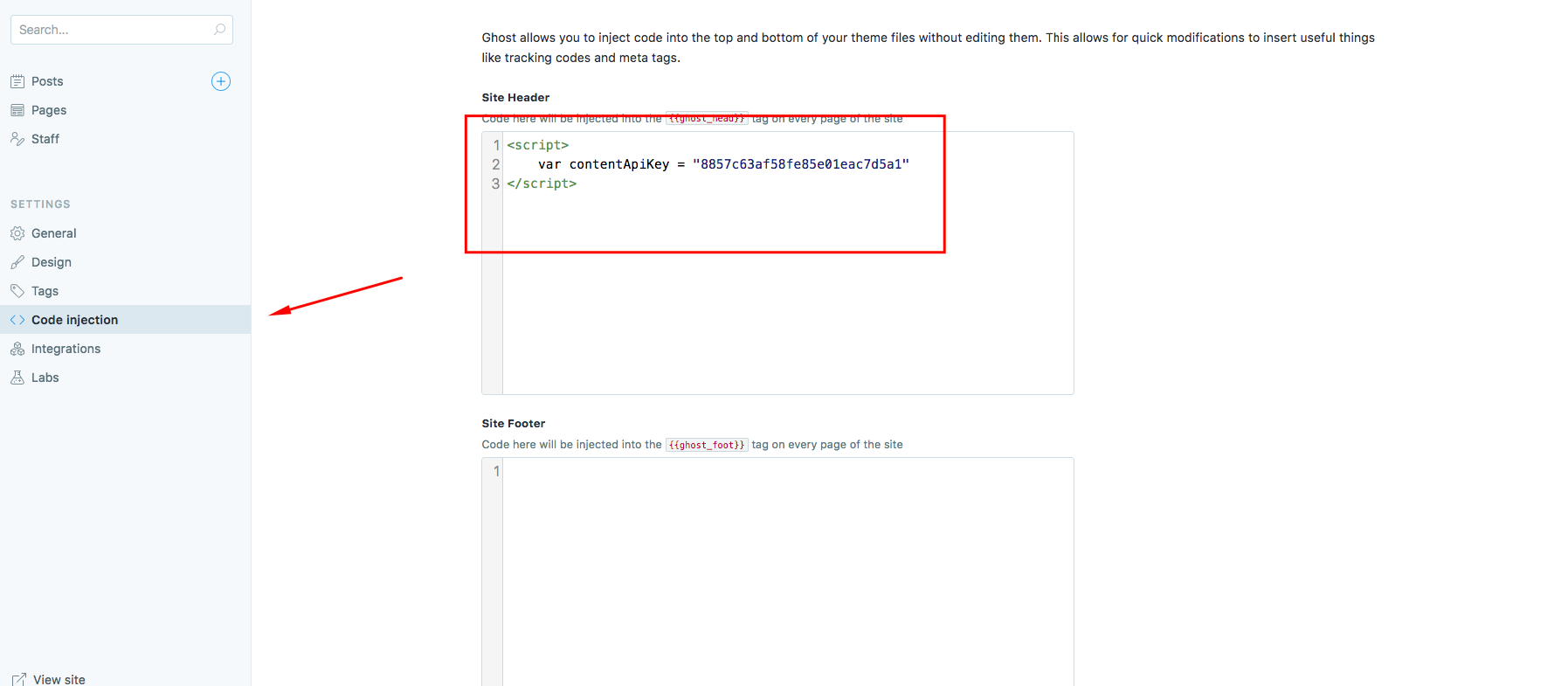Viewport: 1568px width, 686px height.
Task: Open Staff management
Action: [45, 139]
